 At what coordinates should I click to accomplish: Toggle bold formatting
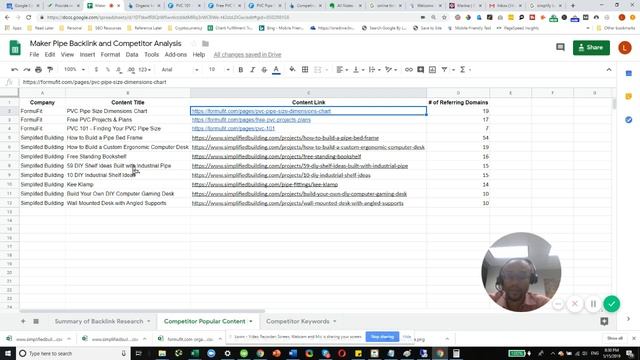click(241, 70)
